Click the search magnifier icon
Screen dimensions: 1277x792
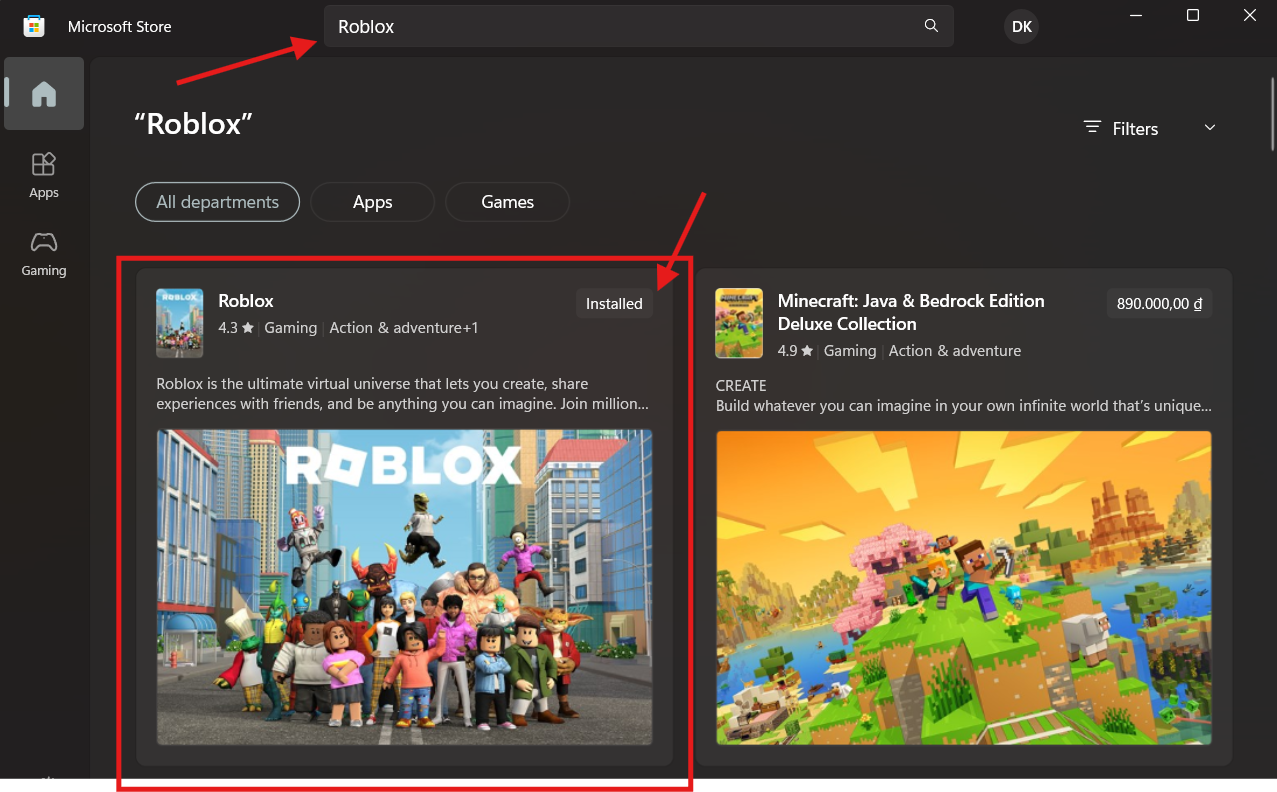tap(931, 26)
